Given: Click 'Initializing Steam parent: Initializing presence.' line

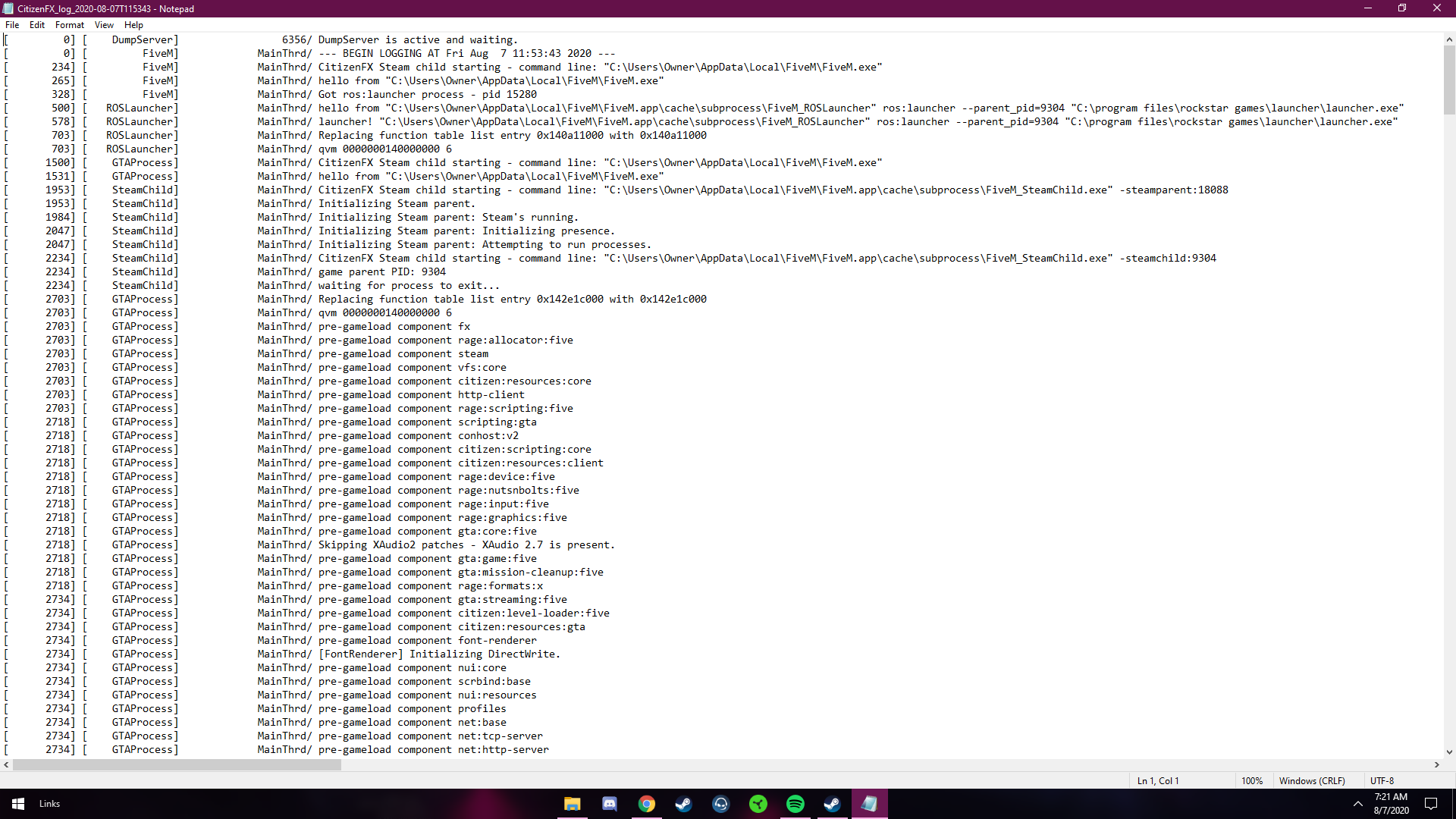Looking at the screenshot, I should click(466, 231).
